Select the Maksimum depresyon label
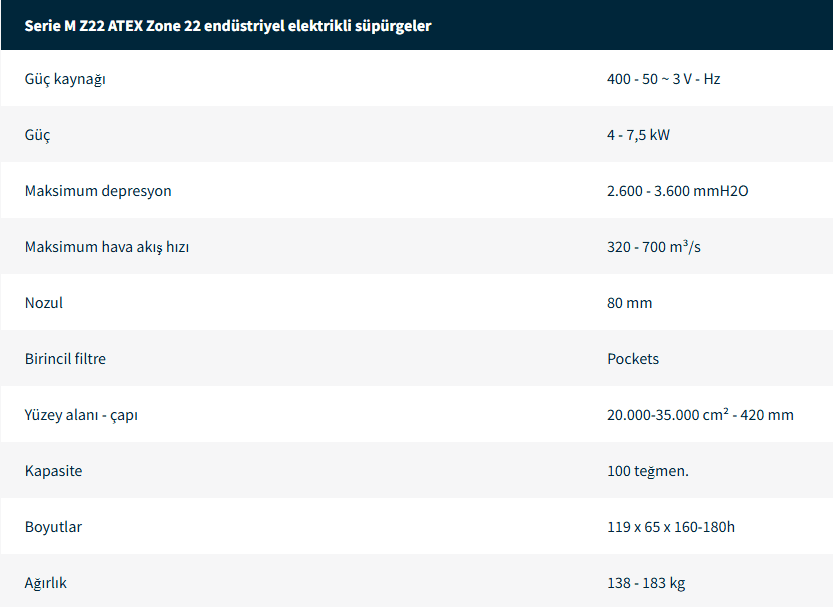 98,191
